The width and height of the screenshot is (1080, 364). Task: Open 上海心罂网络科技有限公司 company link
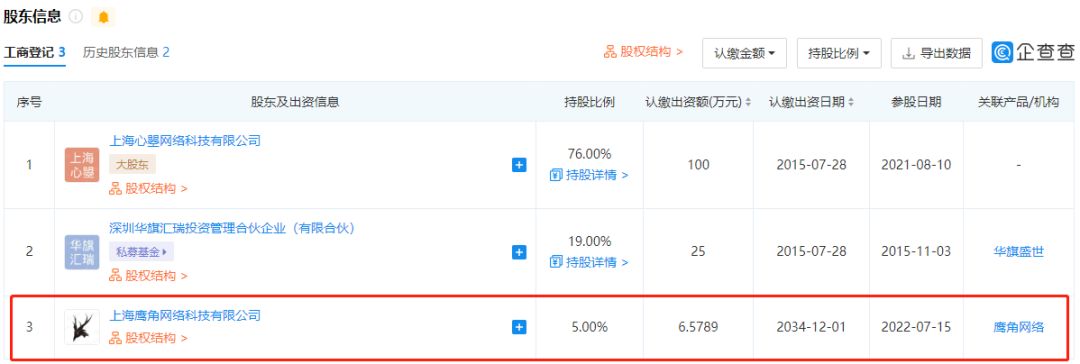point(185,141)
